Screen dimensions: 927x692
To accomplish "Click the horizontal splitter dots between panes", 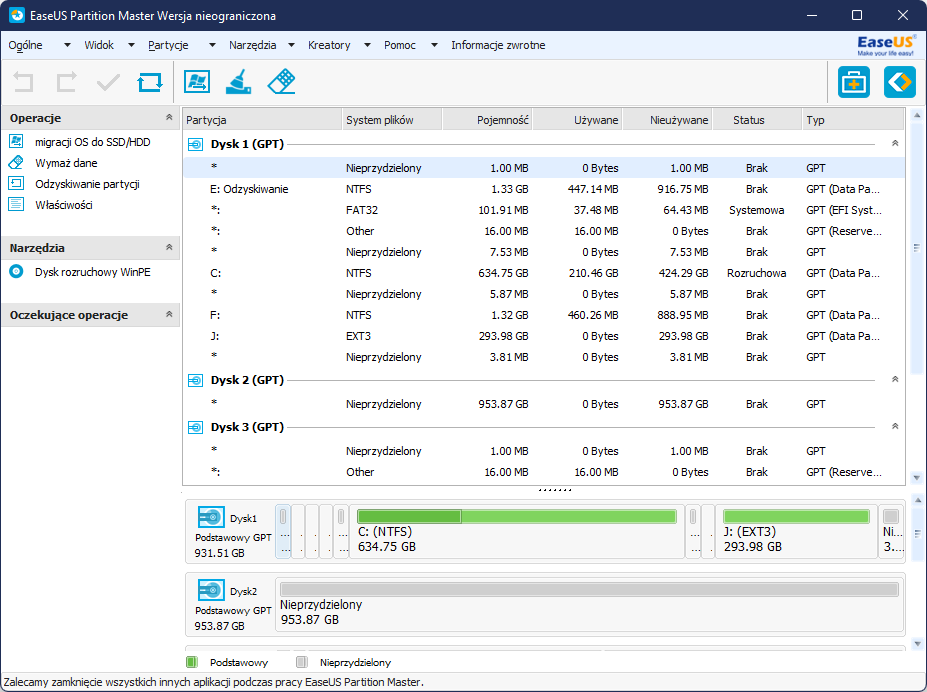I will coord(555,490).
